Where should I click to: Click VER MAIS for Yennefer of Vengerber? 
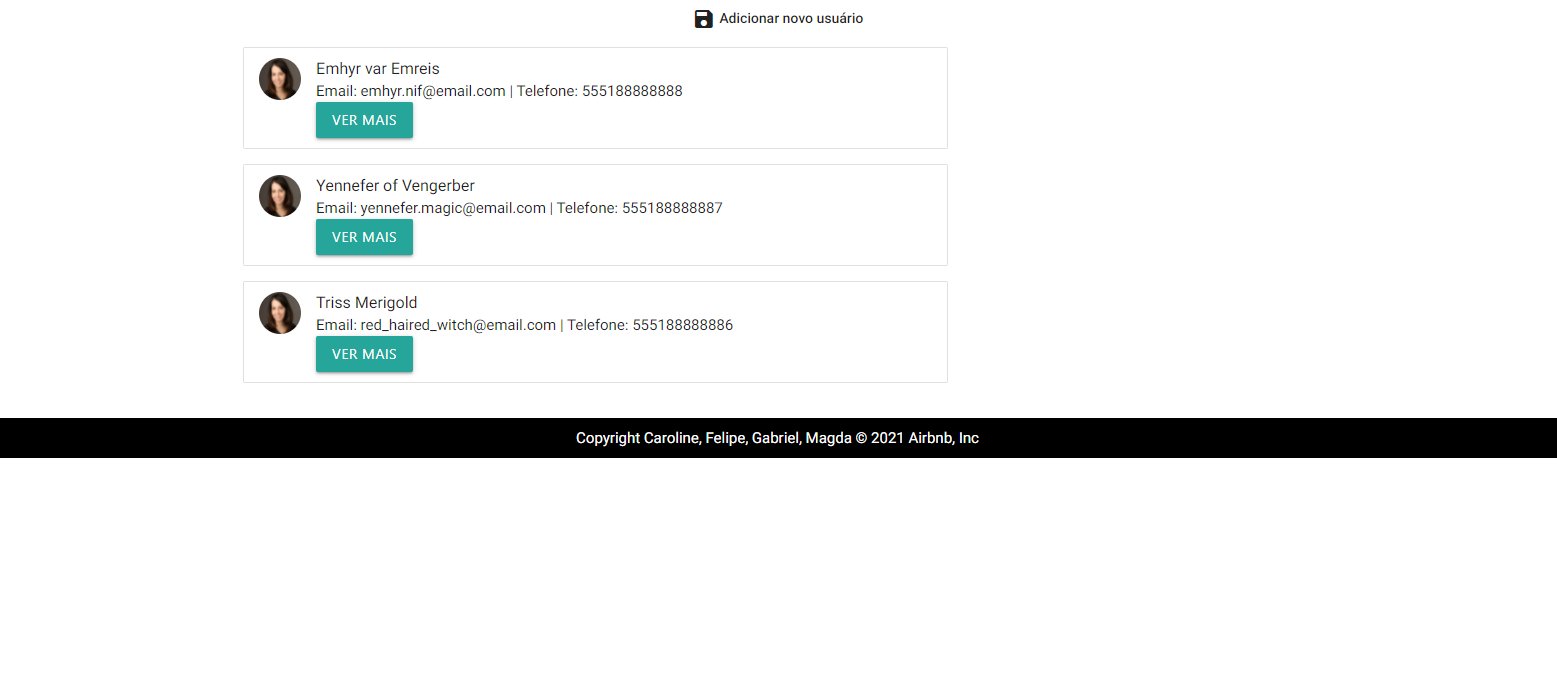(x=364, y=237)
